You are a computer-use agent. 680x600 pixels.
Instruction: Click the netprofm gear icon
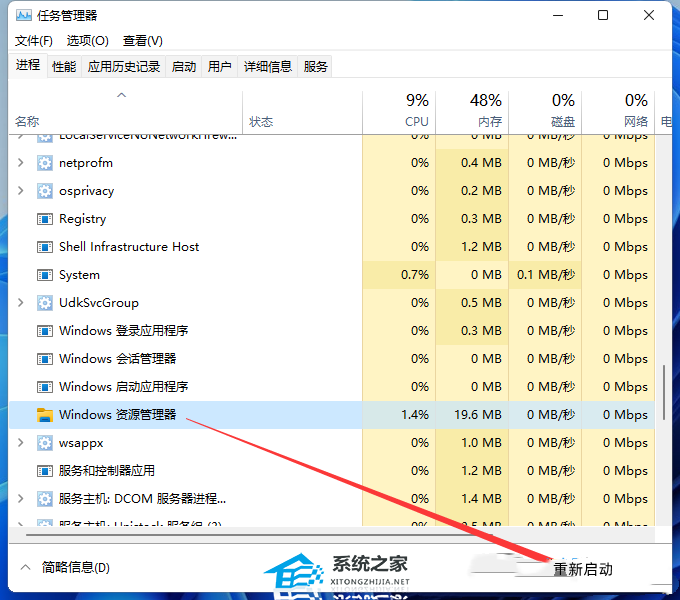point(45,163)
